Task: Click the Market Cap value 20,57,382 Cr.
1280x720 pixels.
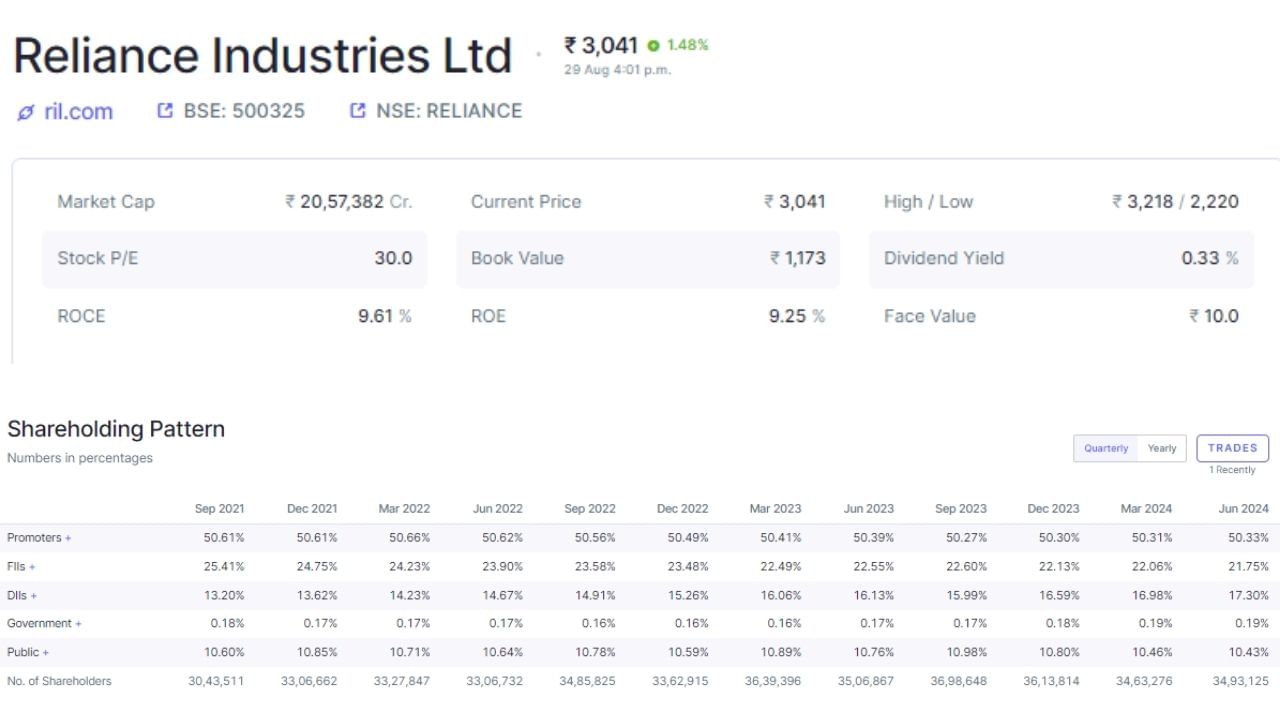Action: [348, 201]
